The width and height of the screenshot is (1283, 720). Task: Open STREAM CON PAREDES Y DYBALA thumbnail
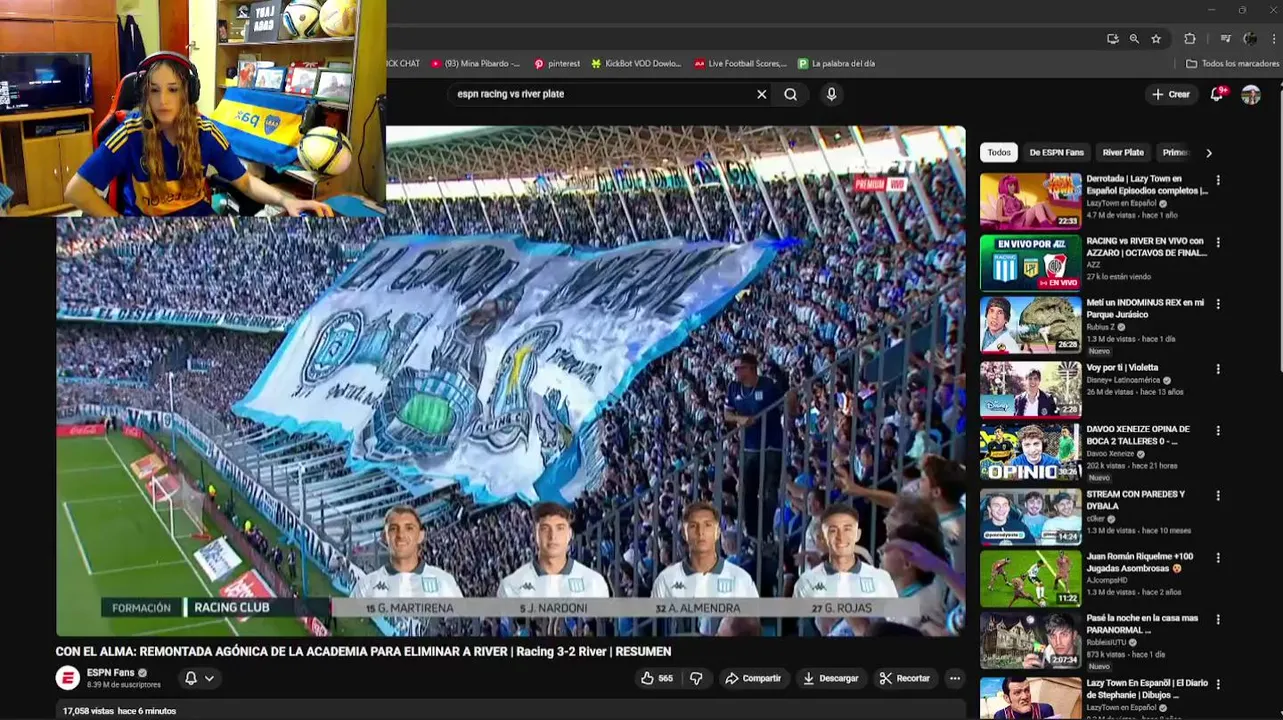pyautogui.click(x=1030, y=516)
